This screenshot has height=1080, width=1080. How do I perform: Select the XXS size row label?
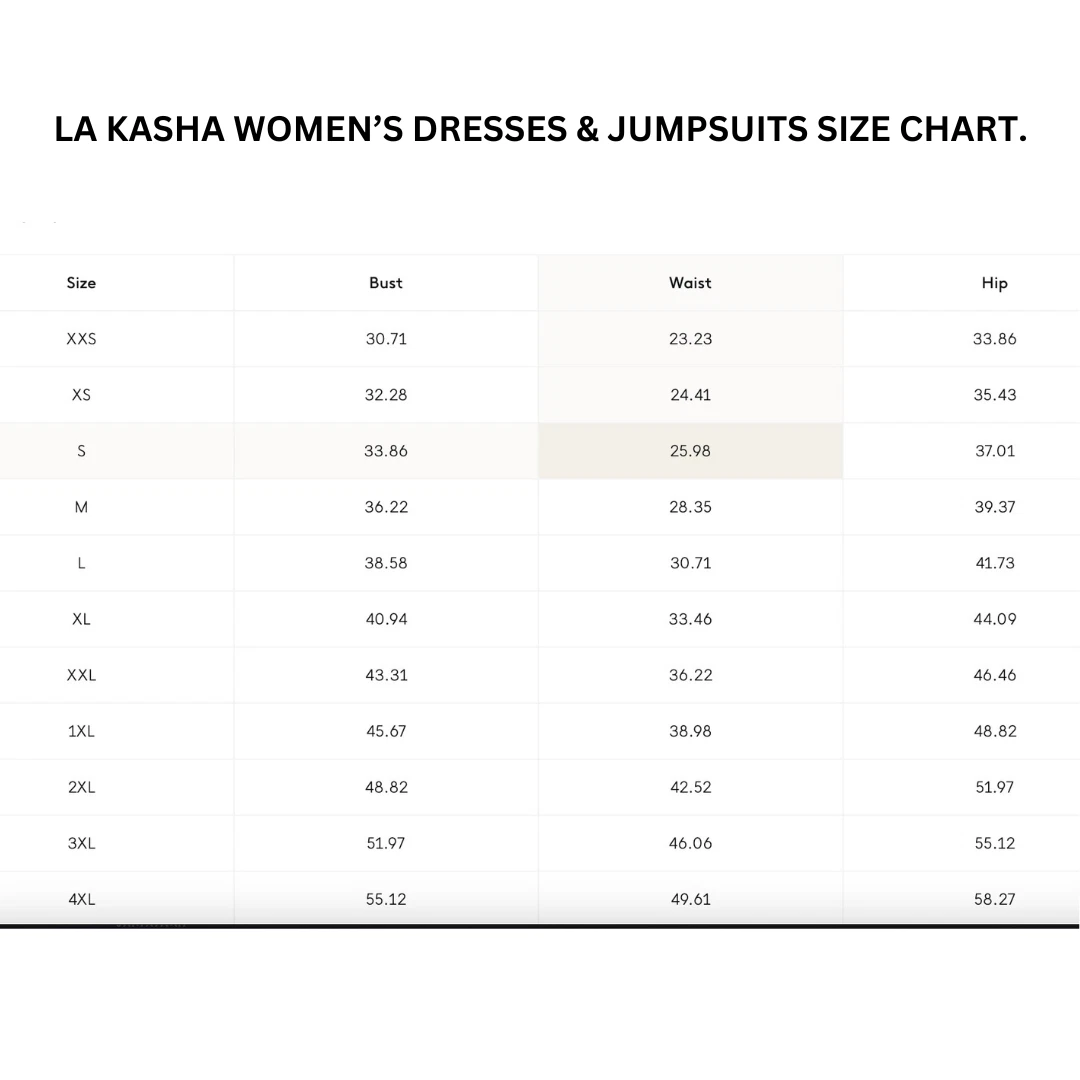(81, 339)
